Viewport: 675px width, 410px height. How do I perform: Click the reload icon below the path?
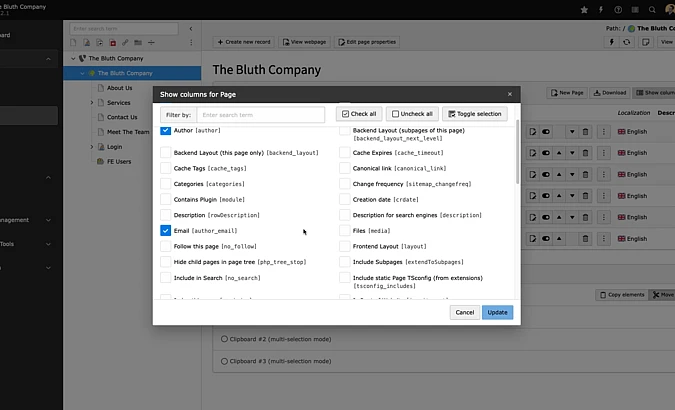(x=626, y=42)
